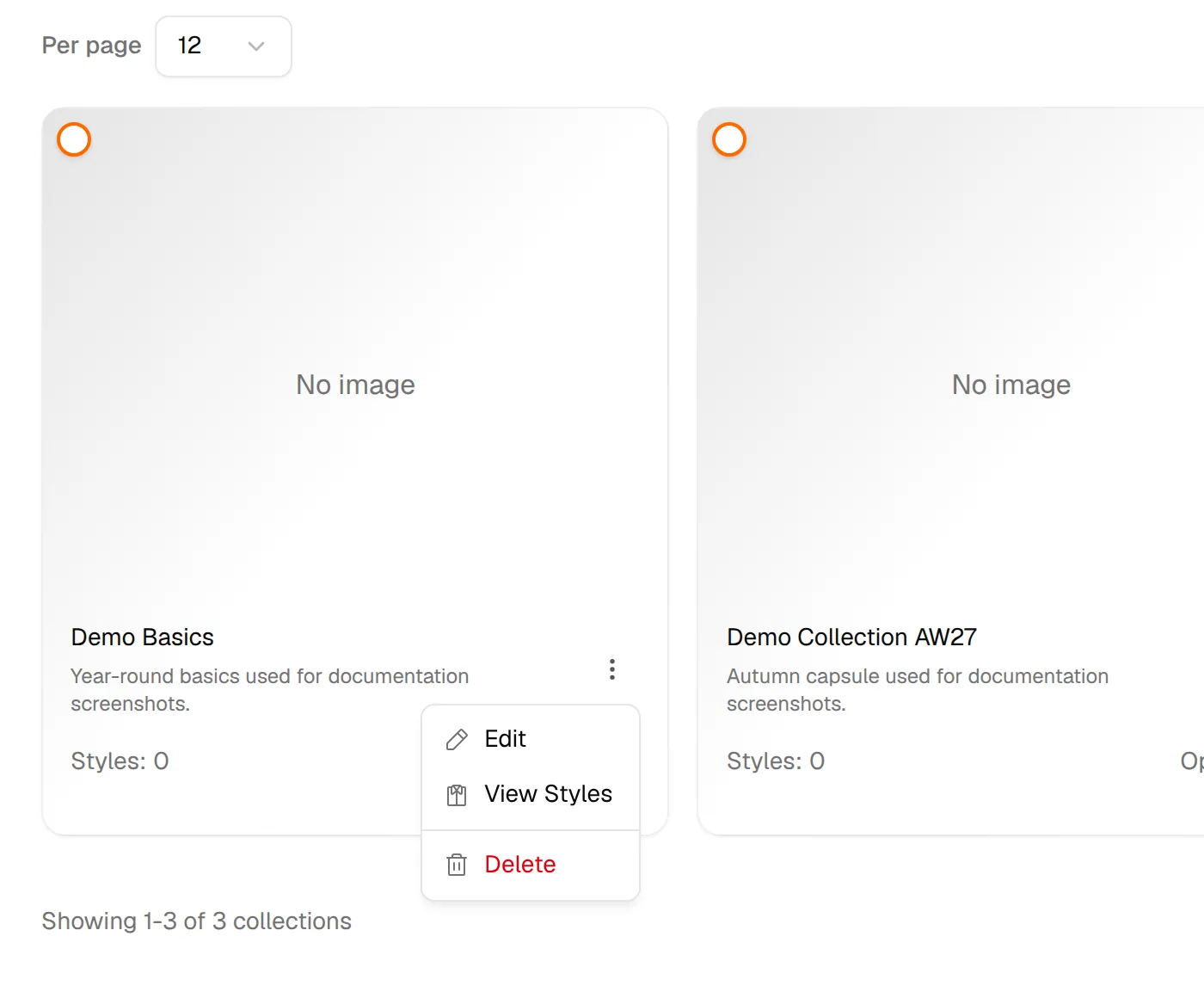Choose Edit from the context menu
The image size is (1204, 998).
(531, 739)
